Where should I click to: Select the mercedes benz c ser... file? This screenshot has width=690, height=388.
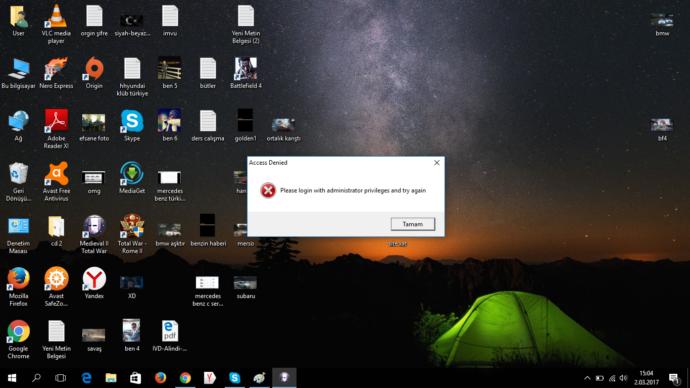(x=208, y=290)
